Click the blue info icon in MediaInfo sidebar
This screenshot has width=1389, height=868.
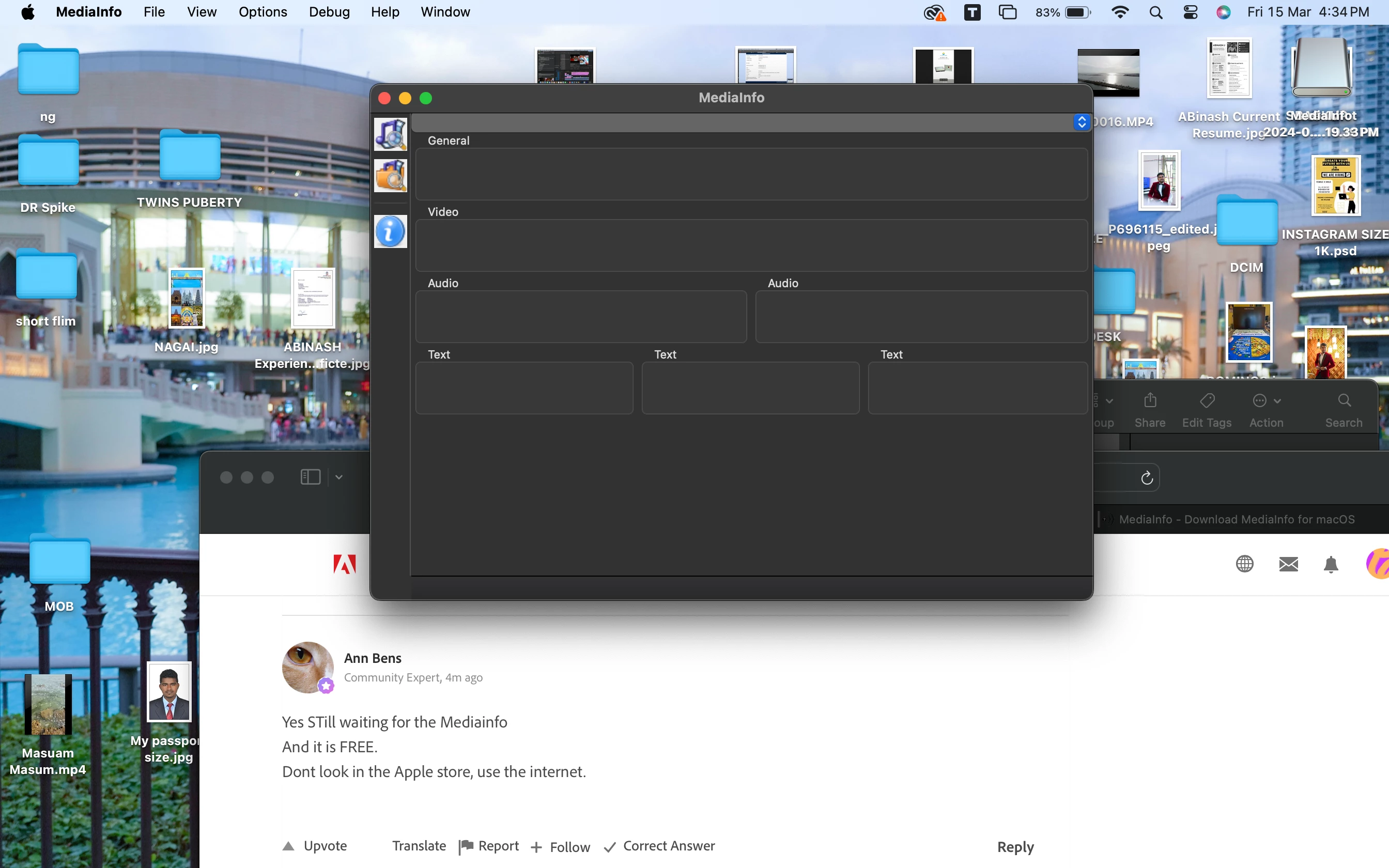click(390, 231)
